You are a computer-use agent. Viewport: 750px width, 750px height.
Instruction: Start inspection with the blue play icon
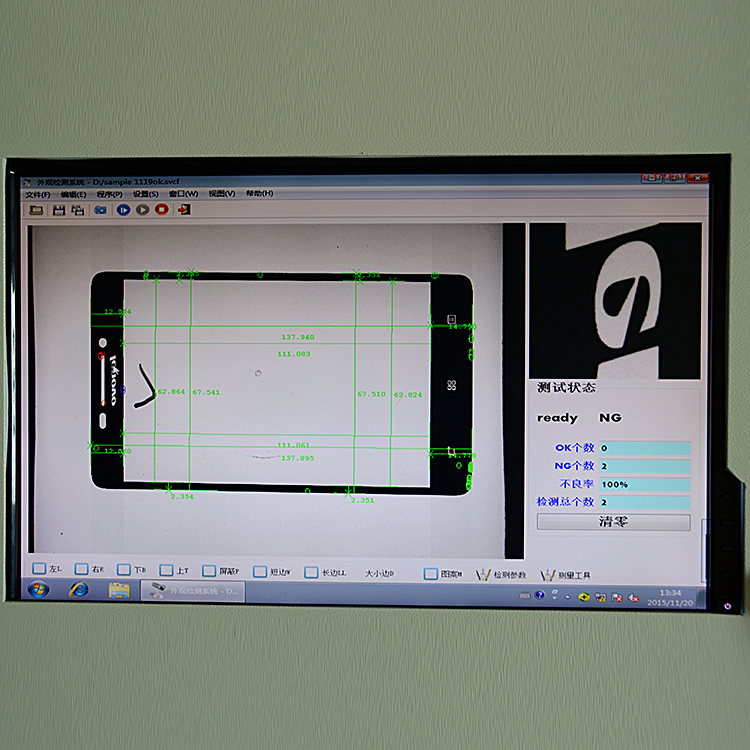(x=123, y=210)
